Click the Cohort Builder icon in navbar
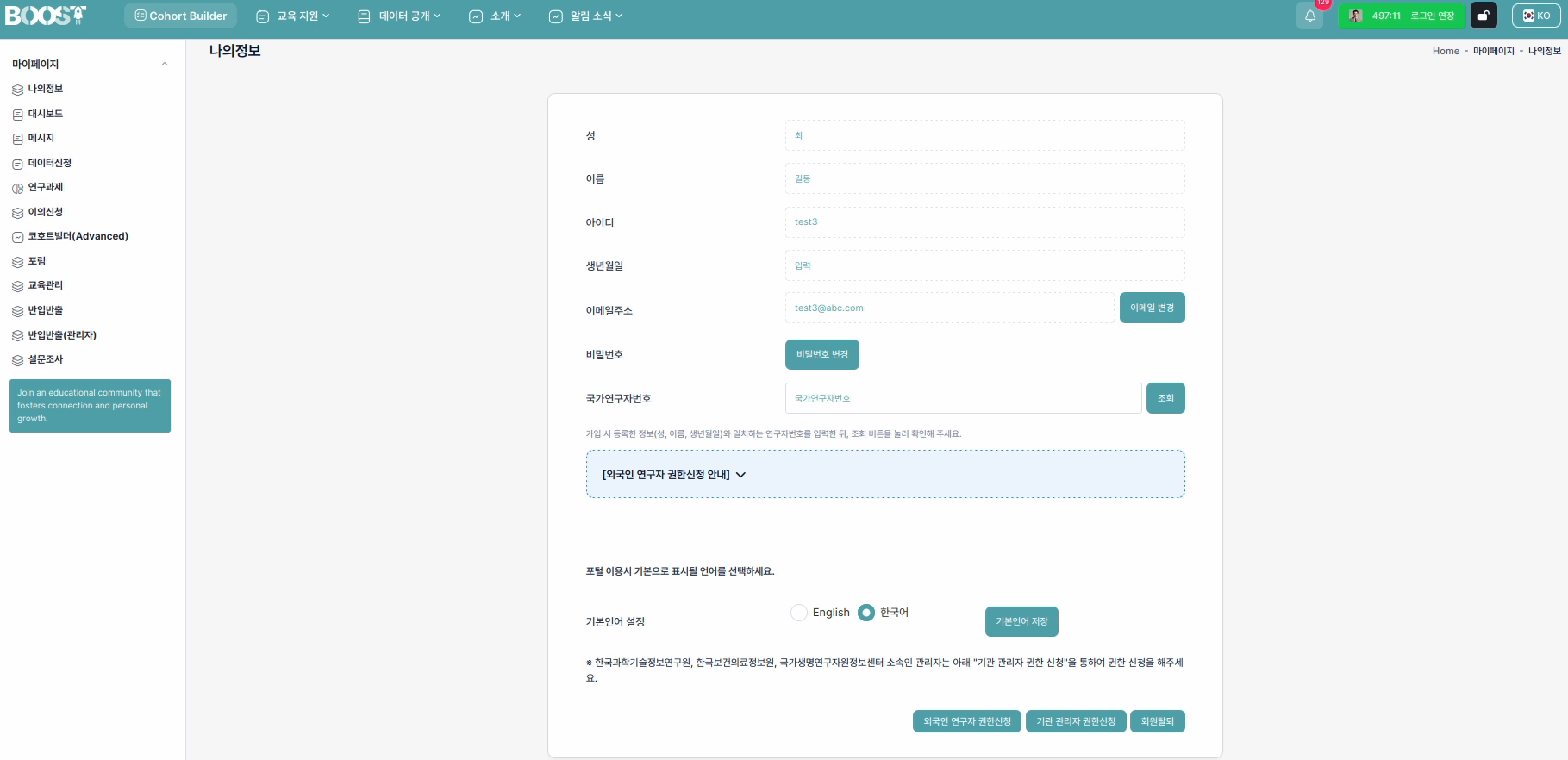Image resolution: width=1568 pixels, height=760 pixels. pos(141,16)
